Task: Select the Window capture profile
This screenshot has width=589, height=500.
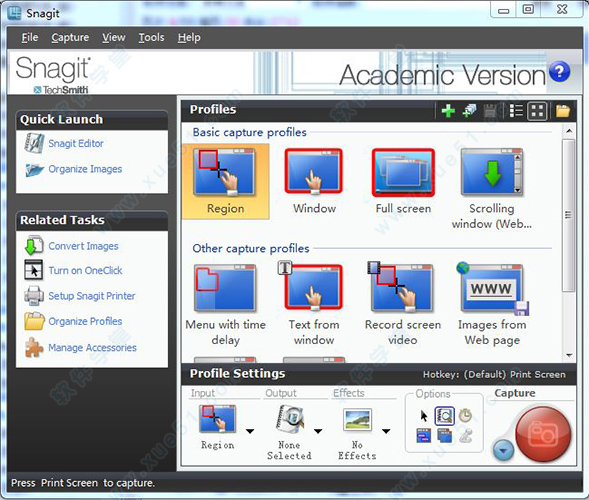Action: pos(314,181)
